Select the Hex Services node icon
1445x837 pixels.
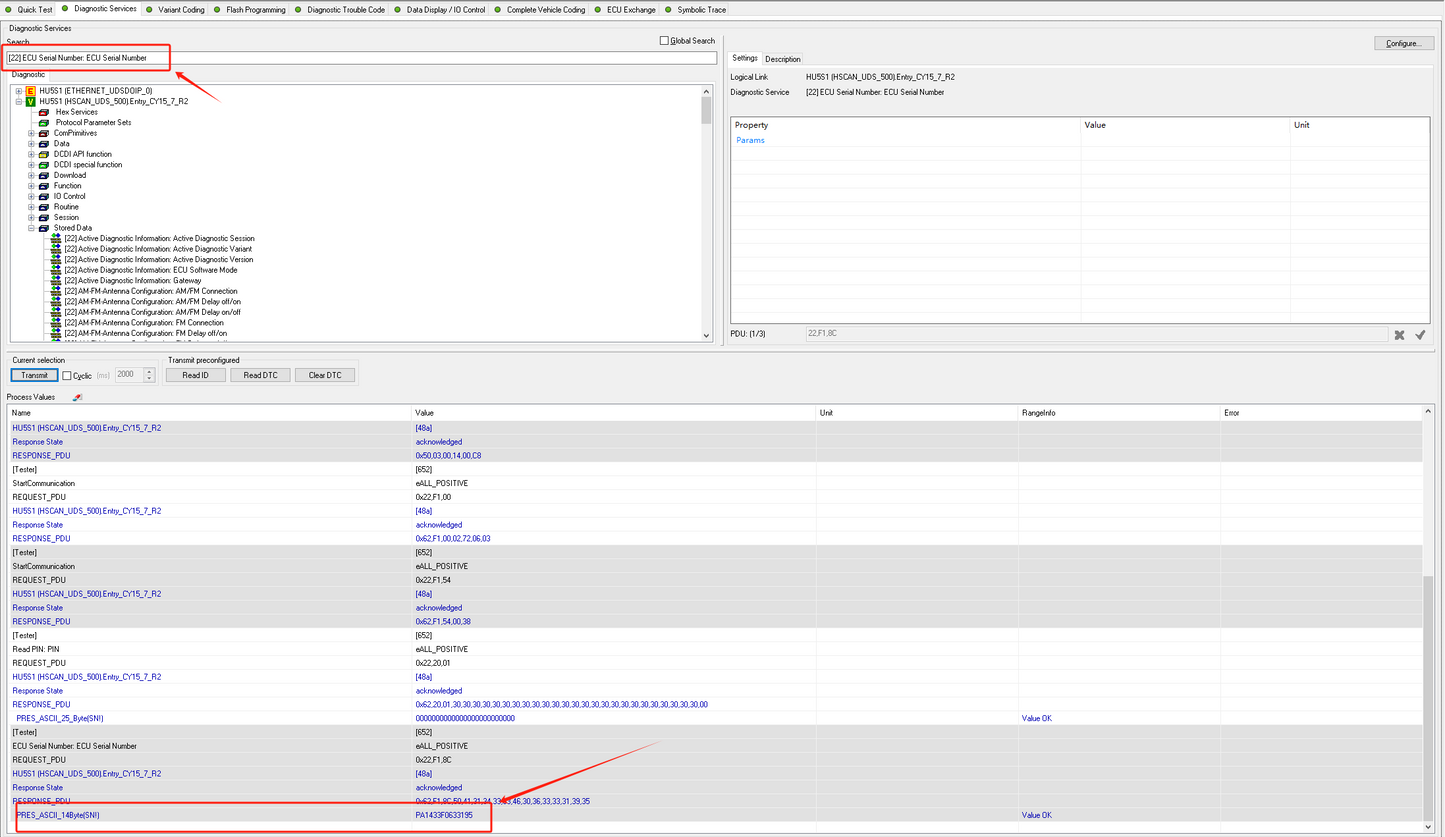(x=44, y=112)
